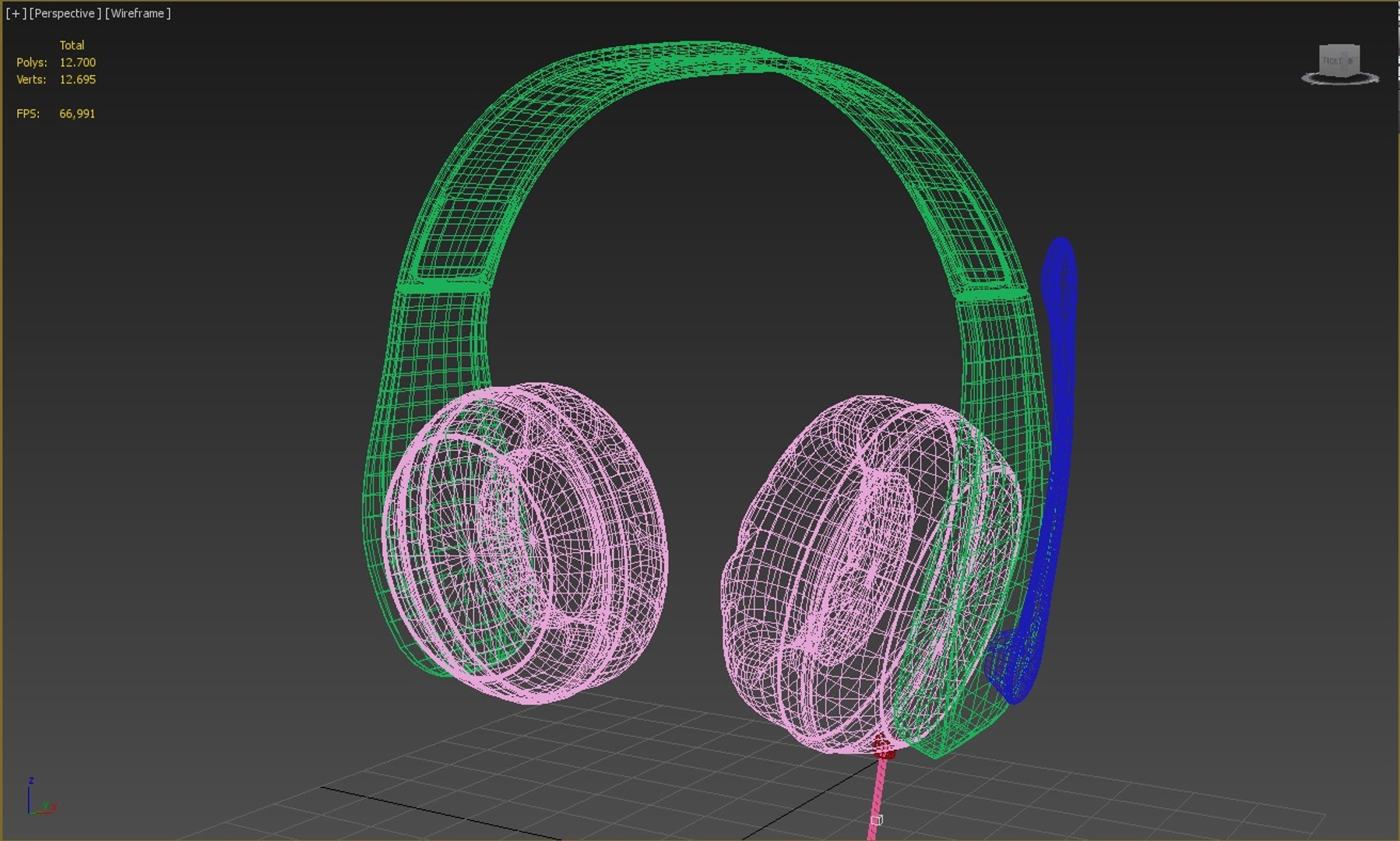Open the [+] viewport general menu
The width and height of the screenshot is (1400, 841).
point(16,13)
